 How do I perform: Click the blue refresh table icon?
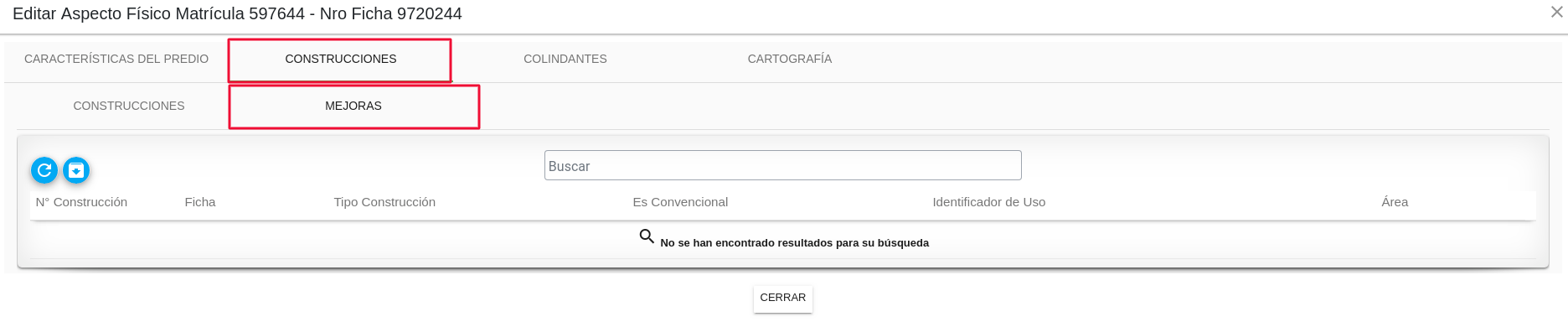44,170
